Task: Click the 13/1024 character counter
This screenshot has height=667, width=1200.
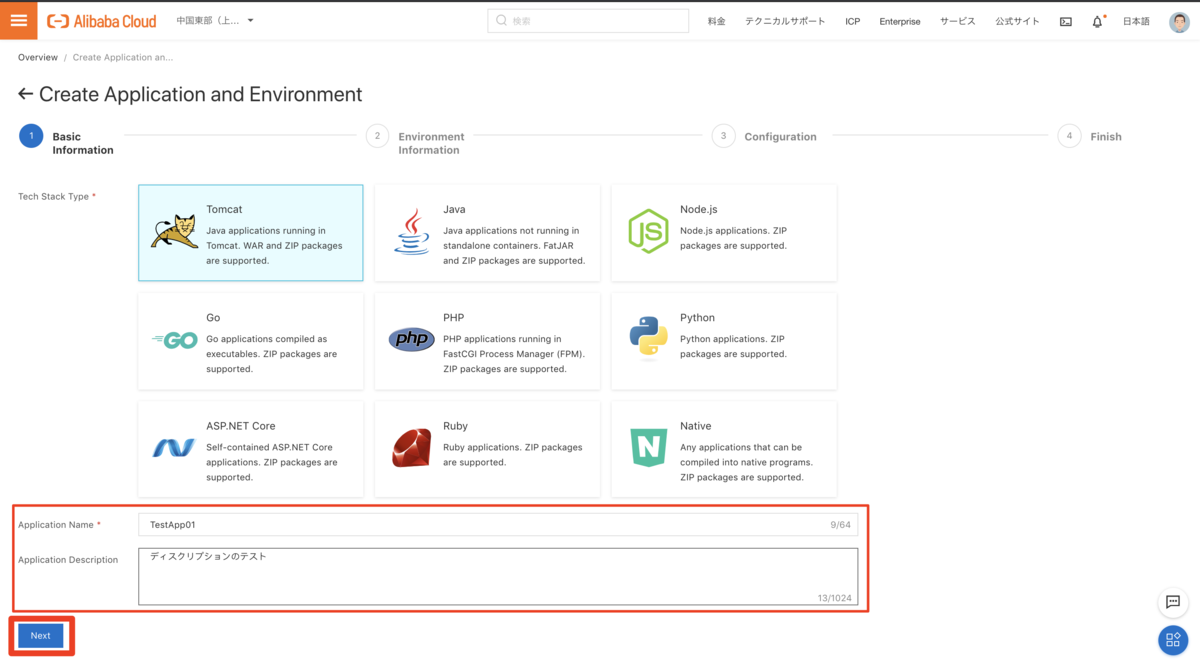Action: pos(835,598)
